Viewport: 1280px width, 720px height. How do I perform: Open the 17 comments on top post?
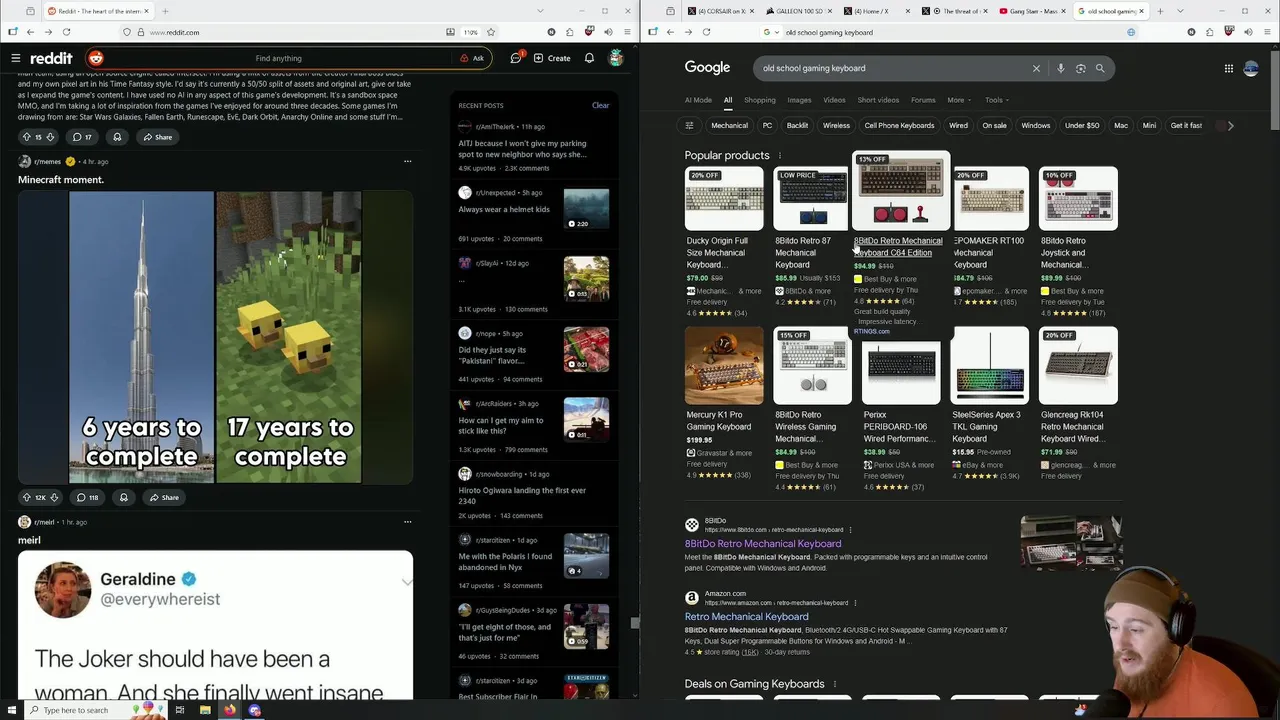click(82, 137)
